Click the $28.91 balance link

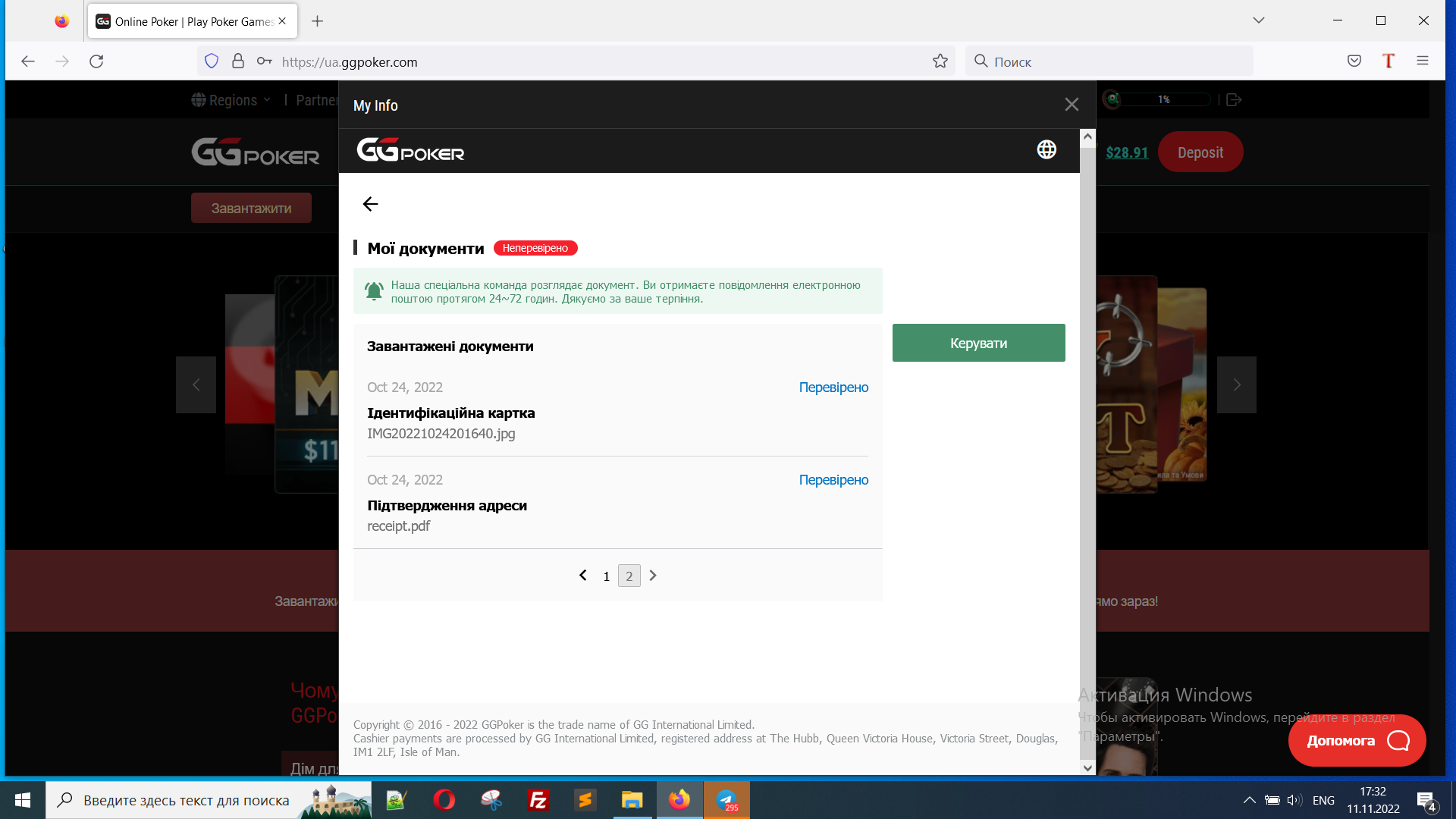(1127, 152)
